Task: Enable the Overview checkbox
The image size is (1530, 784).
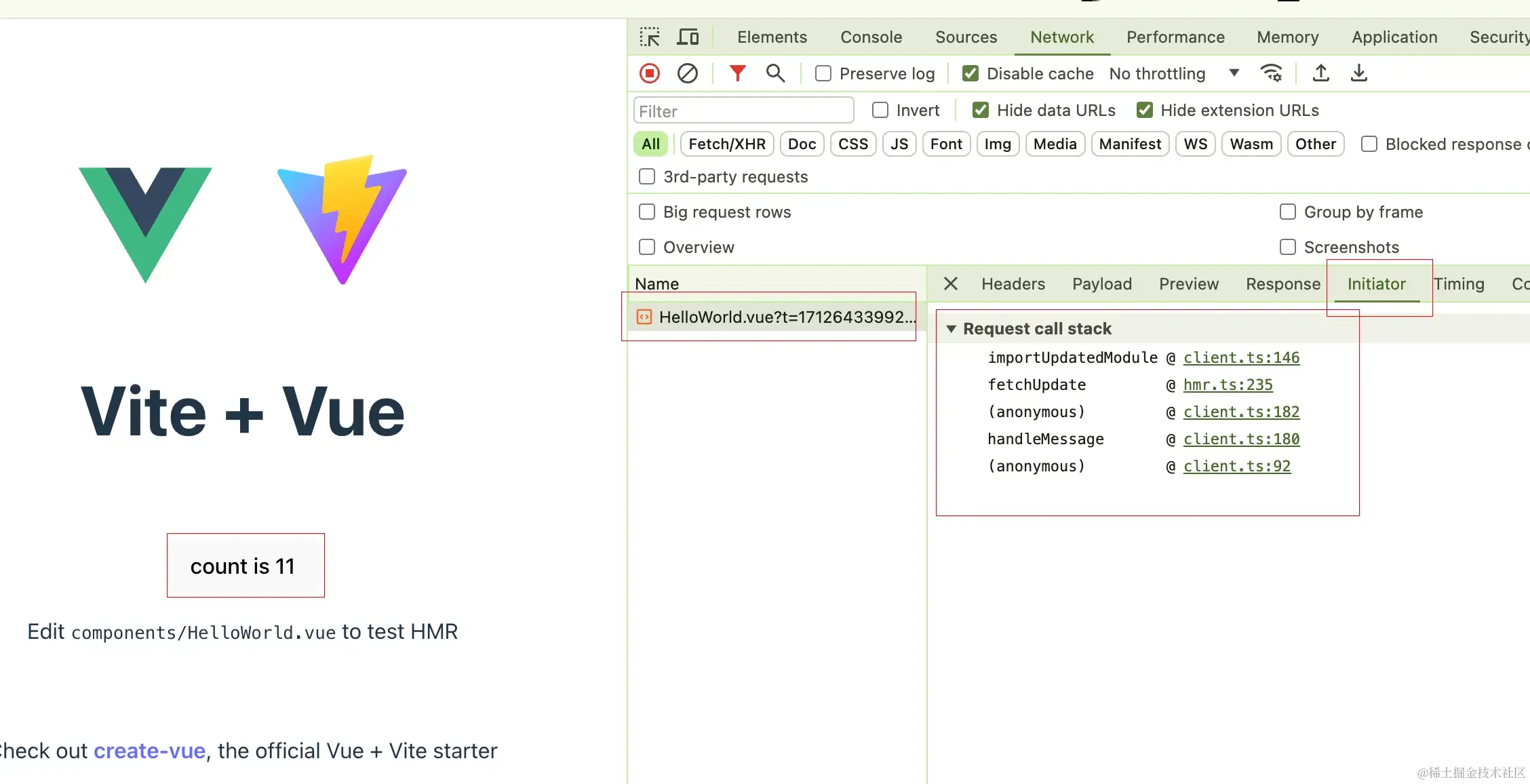Action: coord(647,247)
